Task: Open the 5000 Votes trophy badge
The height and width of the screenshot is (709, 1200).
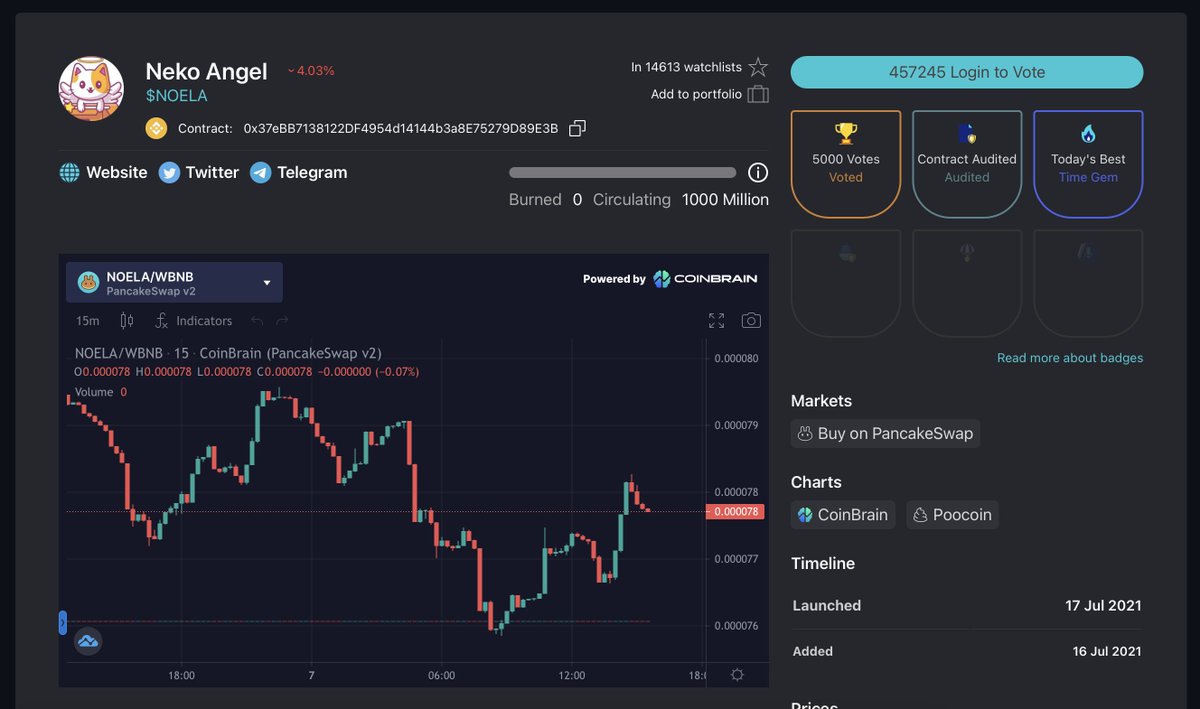Action: [x=846, y=164]
